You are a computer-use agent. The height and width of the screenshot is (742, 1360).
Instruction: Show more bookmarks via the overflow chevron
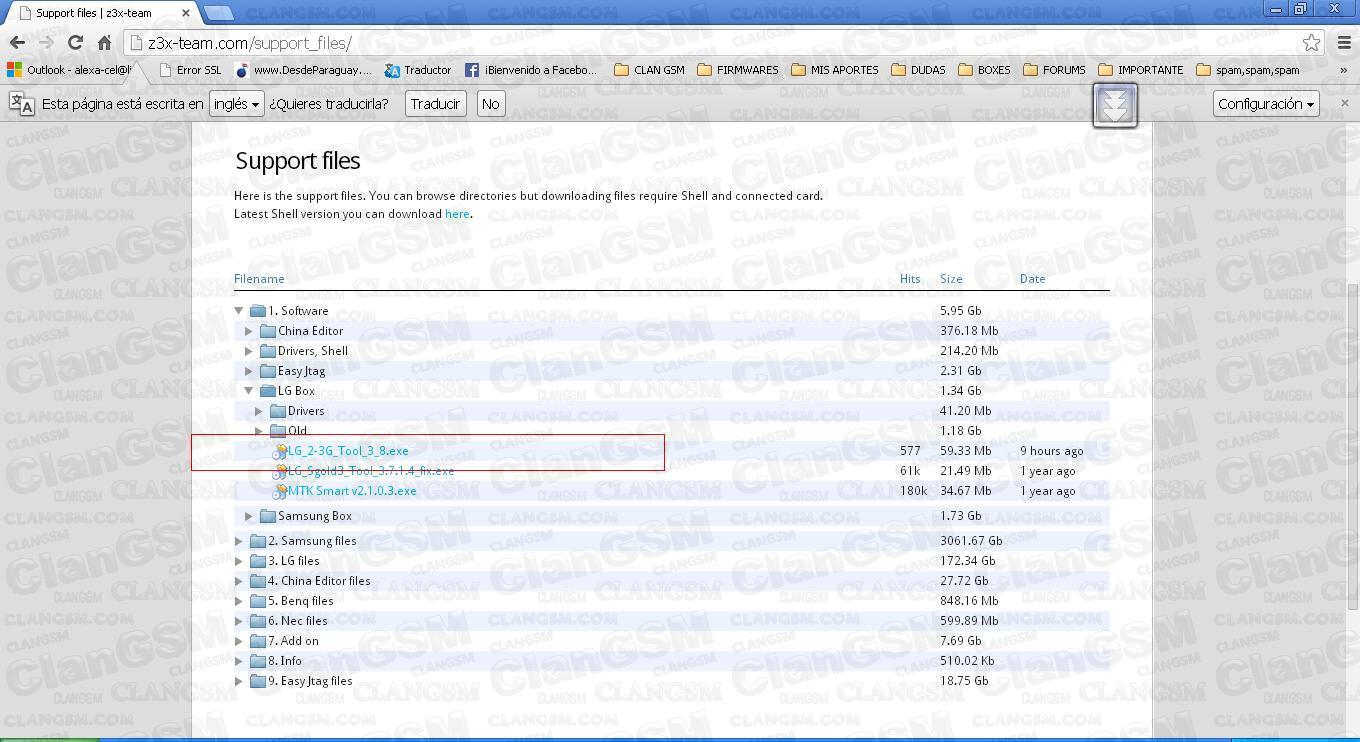pyautogui.click(x=1343, y=70)
